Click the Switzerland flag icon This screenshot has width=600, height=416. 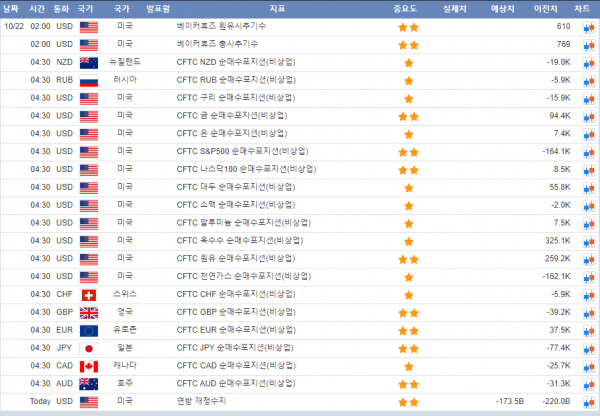(88, 294)
